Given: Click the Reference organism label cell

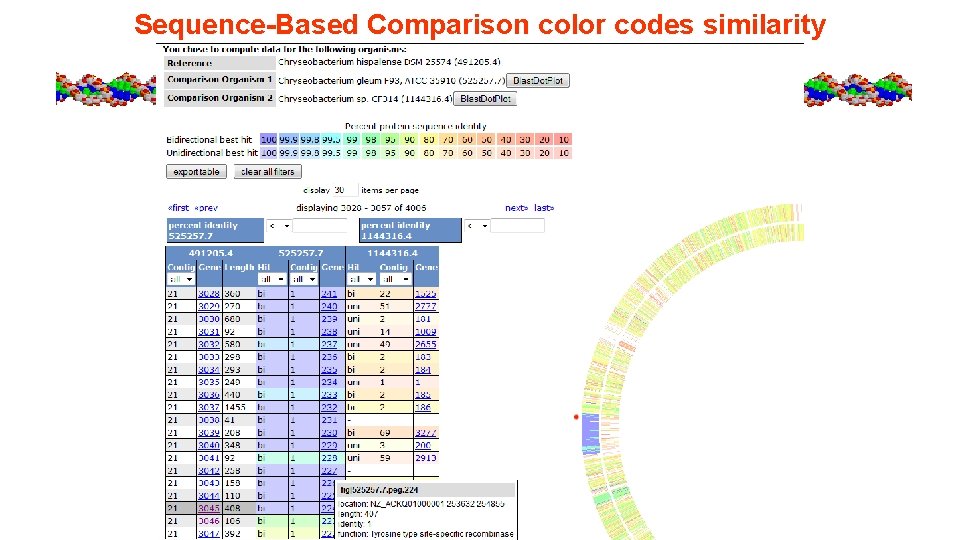Looking at the screenshot, I should 220,63.
